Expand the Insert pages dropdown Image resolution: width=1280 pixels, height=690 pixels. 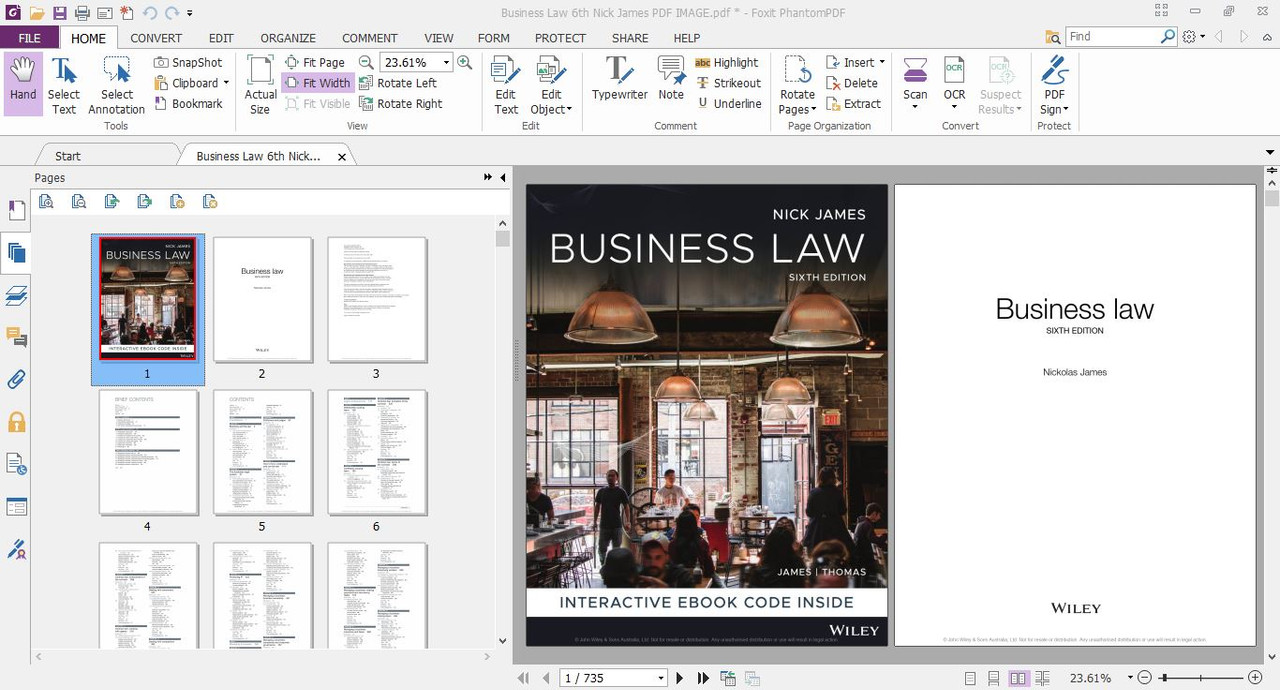point(882,62)
